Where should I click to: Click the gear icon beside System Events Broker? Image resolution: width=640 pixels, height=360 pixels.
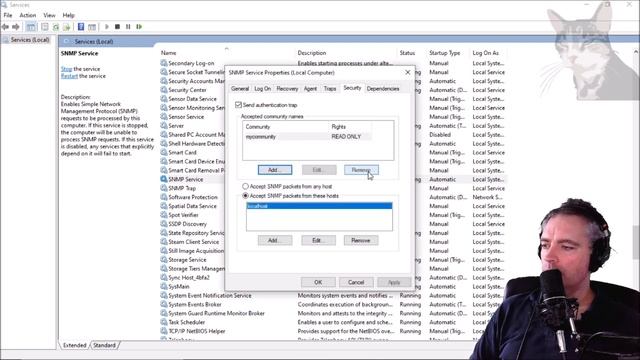[x=164, y=304]
